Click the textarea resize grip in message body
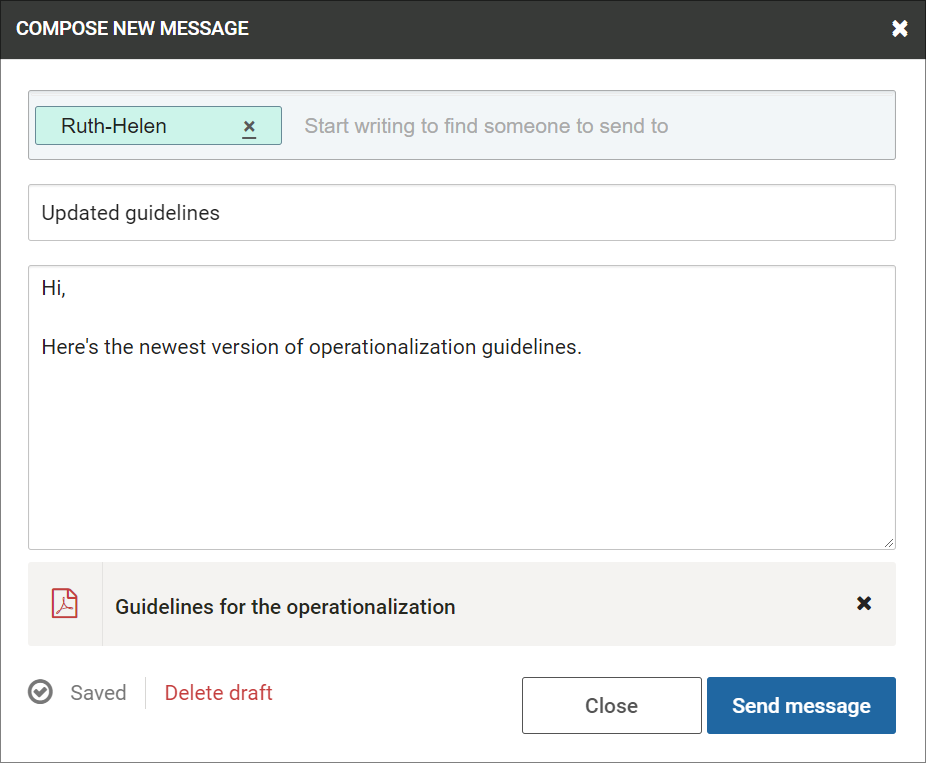 coord(889,543)
